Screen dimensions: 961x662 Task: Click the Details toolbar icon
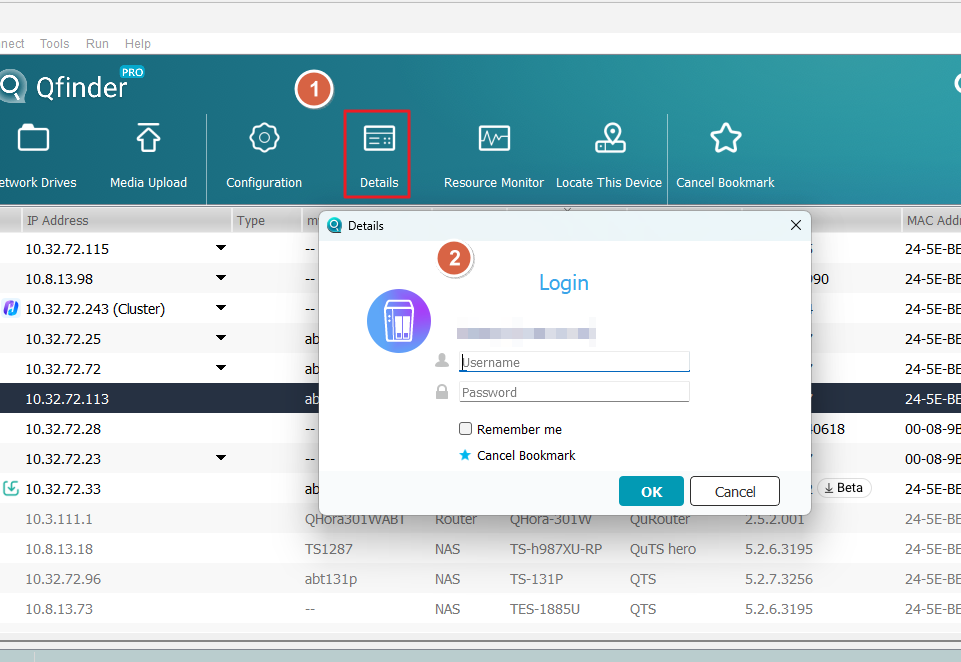coord(379,139)
